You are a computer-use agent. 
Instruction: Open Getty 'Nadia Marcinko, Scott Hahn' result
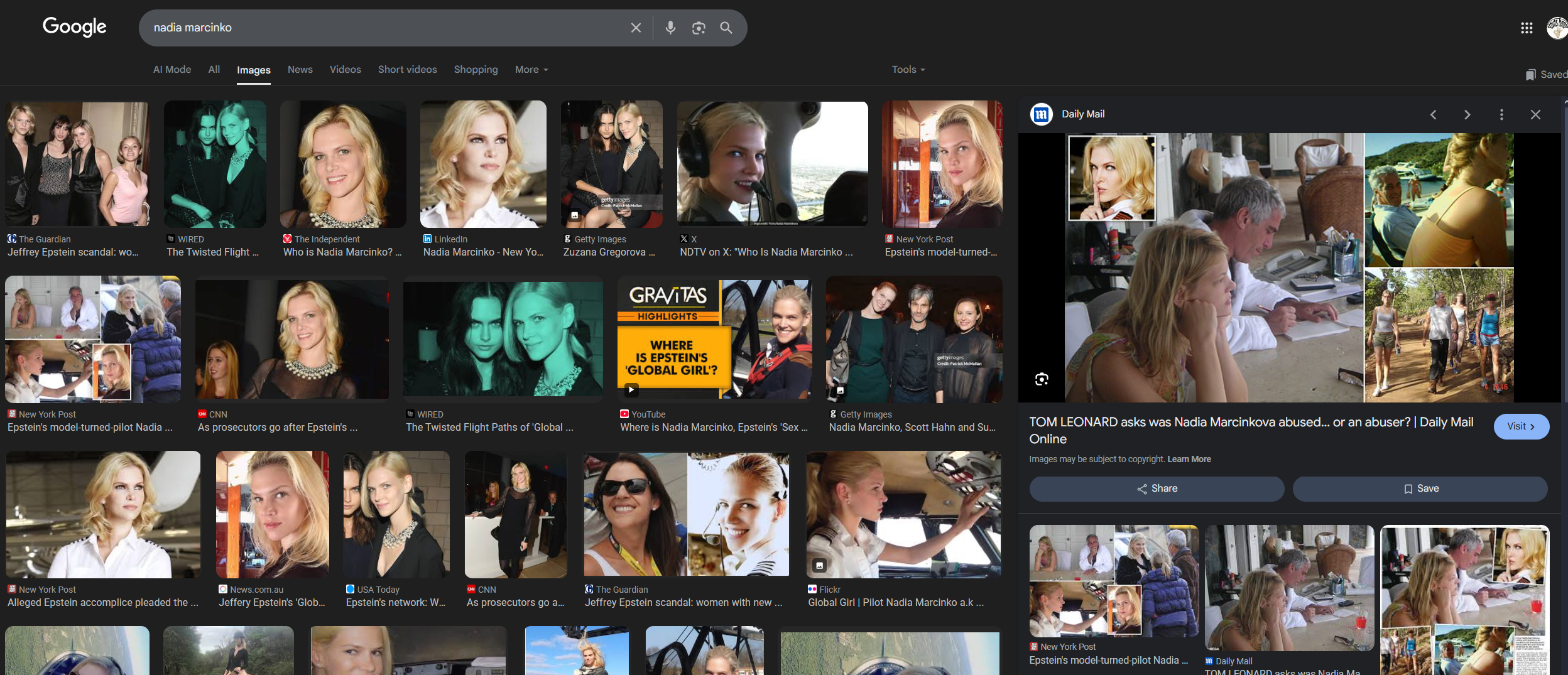coord(912,427)
